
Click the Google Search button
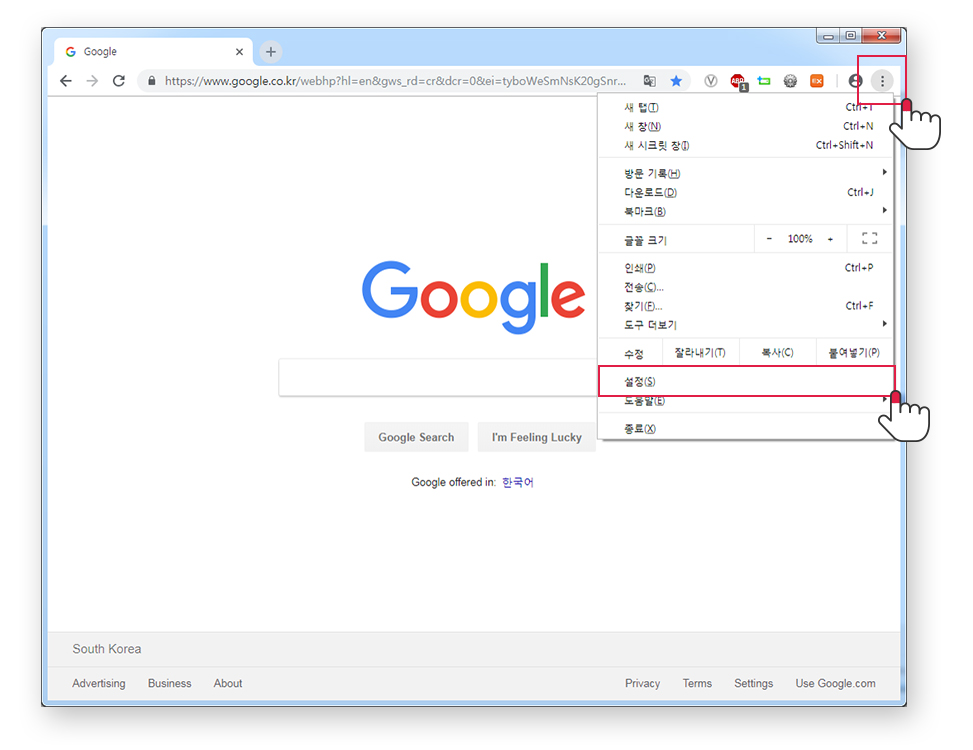point(416,437)
